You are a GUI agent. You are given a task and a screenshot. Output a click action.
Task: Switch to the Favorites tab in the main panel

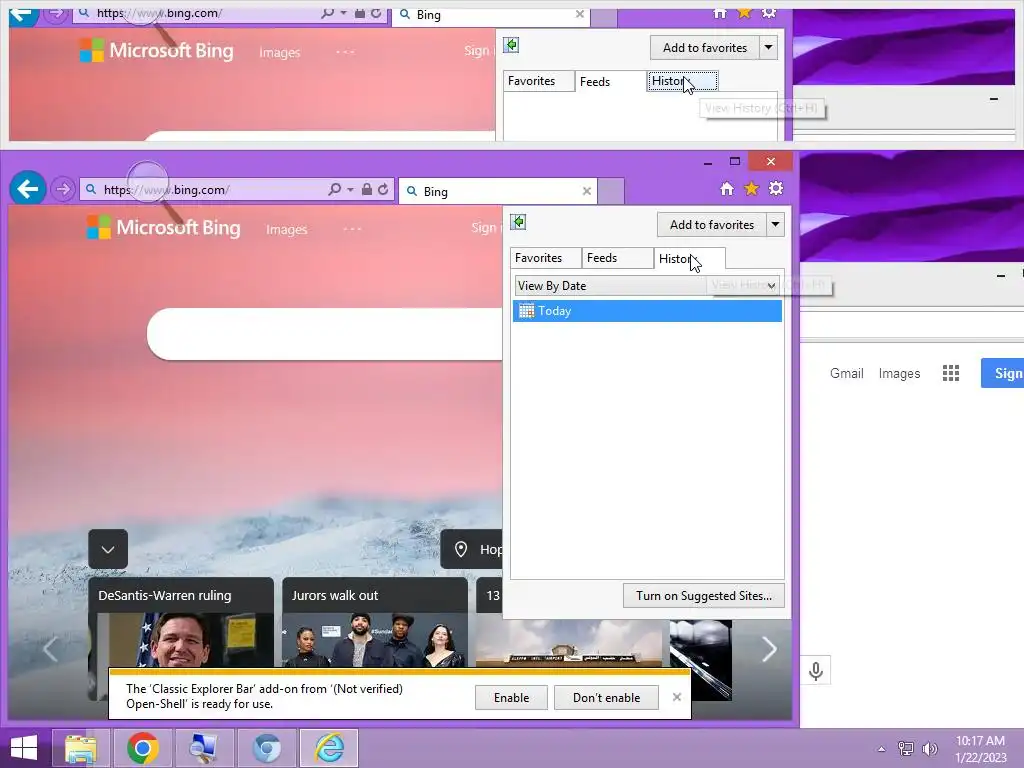coord(545,258)
